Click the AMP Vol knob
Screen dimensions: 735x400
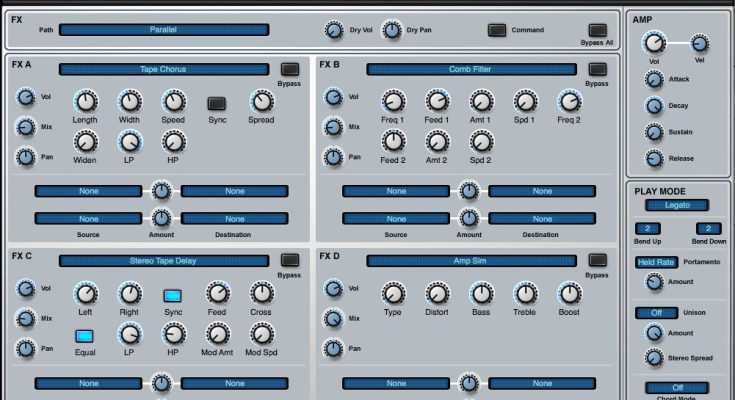coord(653,42)
